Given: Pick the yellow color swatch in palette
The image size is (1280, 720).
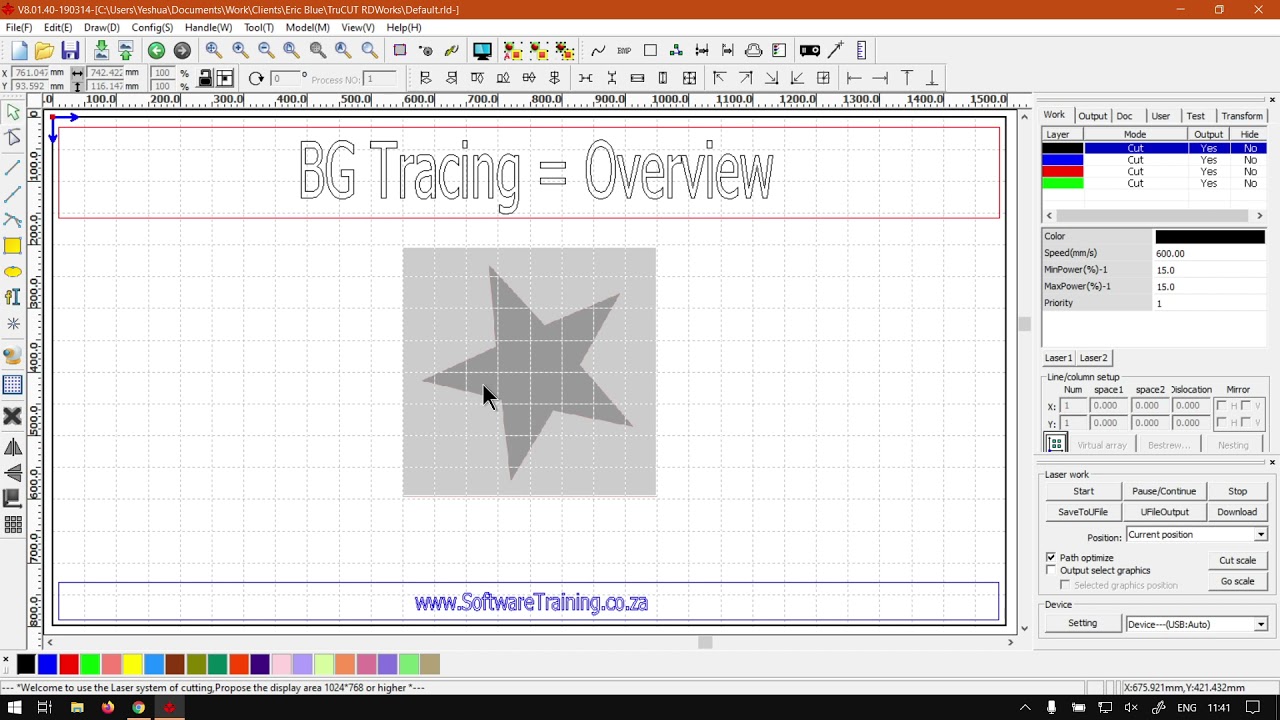Looking at the screenshot, I should [x=132, y=664].
